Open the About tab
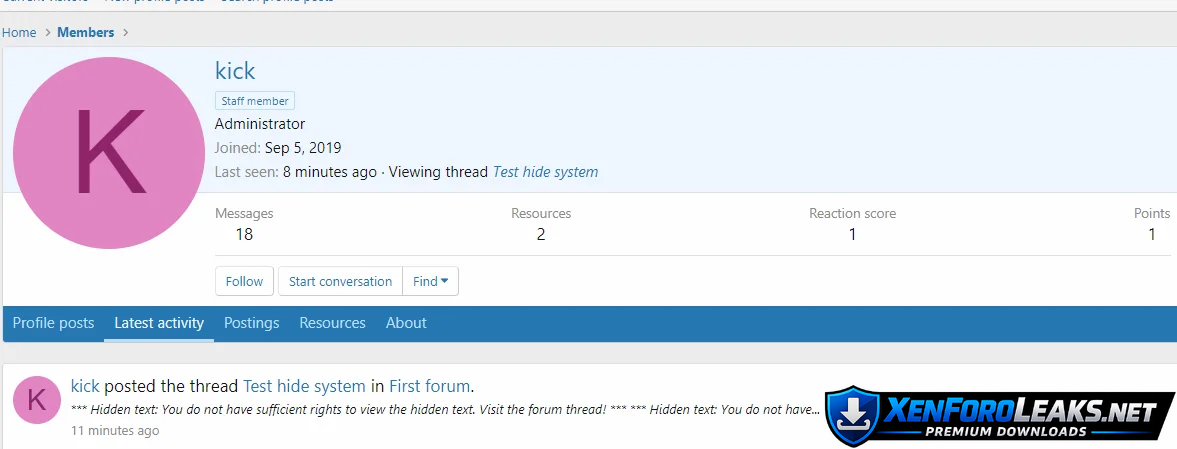The height and width of the screenshot is (449, 1177). tap(406, 323)
